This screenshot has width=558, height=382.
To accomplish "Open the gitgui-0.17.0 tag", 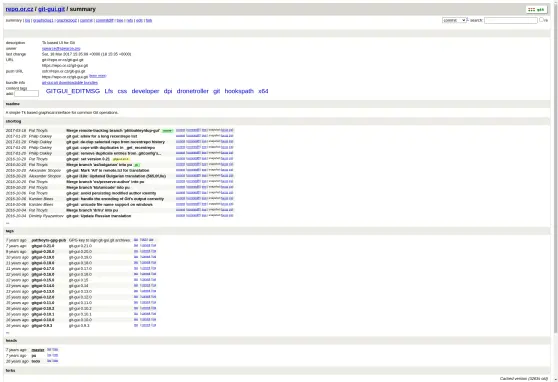I will tap(43, 269).
